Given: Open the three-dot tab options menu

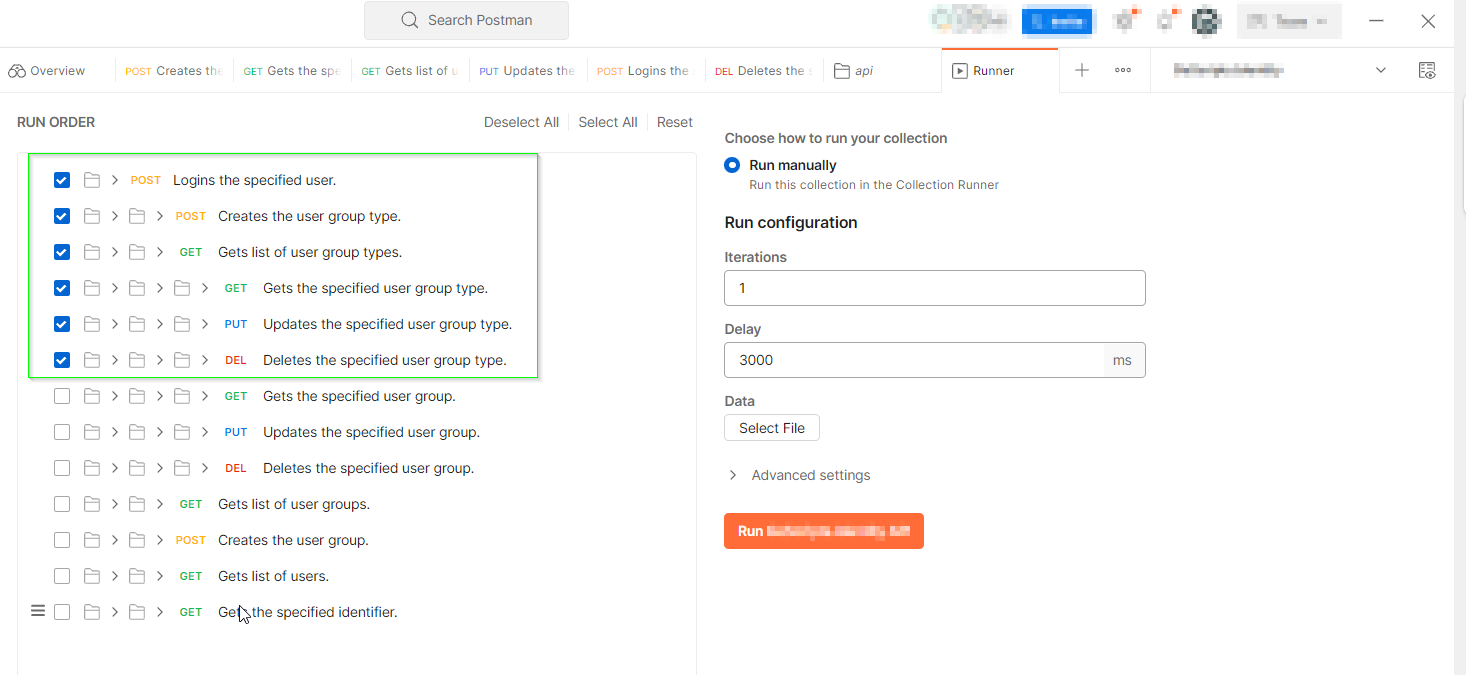Looking at the screenshot, I should coord(1123,71).
